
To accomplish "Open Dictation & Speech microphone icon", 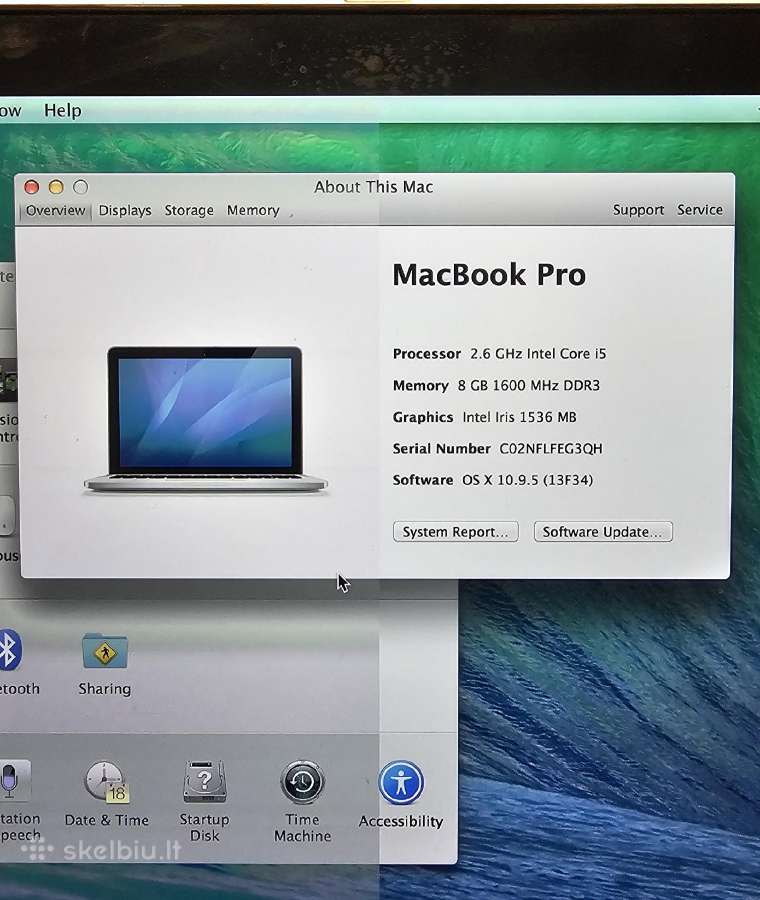I will pos(13,781).
